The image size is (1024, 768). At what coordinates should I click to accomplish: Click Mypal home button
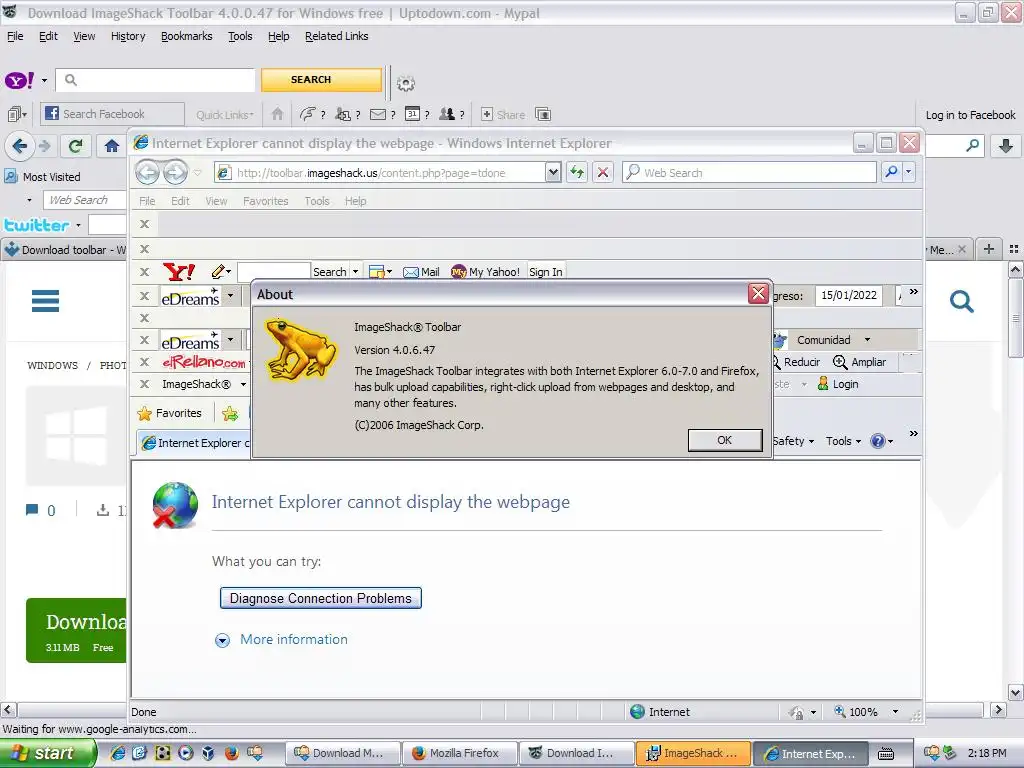tap(112, 146)
